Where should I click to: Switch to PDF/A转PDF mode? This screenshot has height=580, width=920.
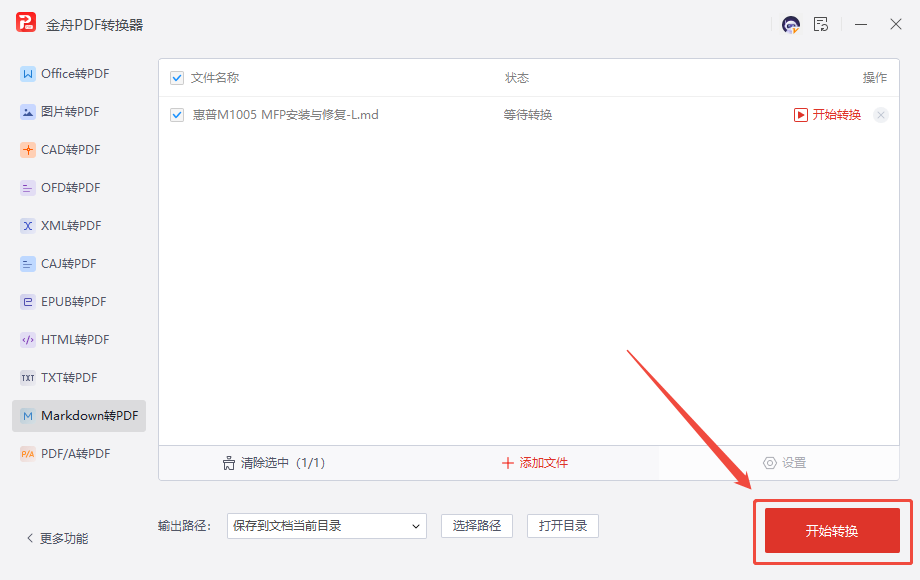[x=79, y=454]
